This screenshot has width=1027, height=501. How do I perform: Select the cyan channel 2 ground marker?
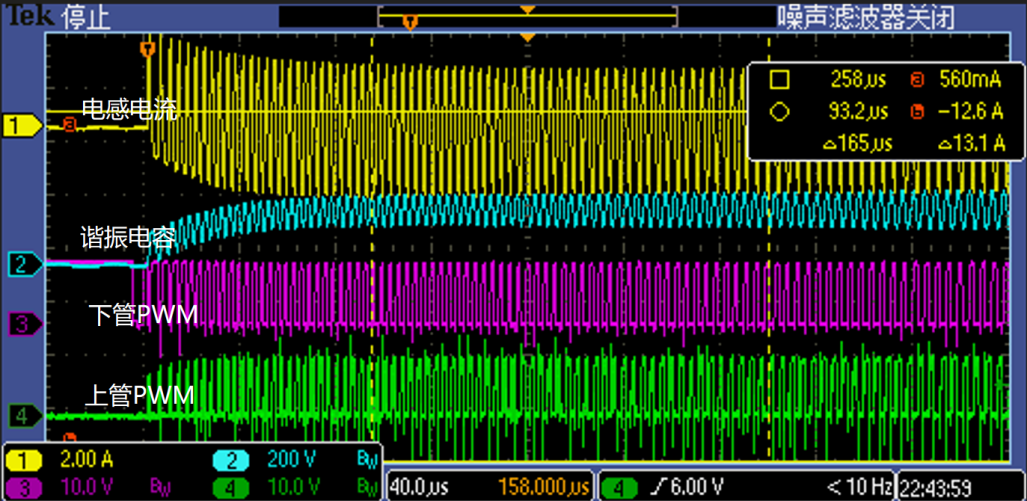pyautogui.click(x=25, y=265)
